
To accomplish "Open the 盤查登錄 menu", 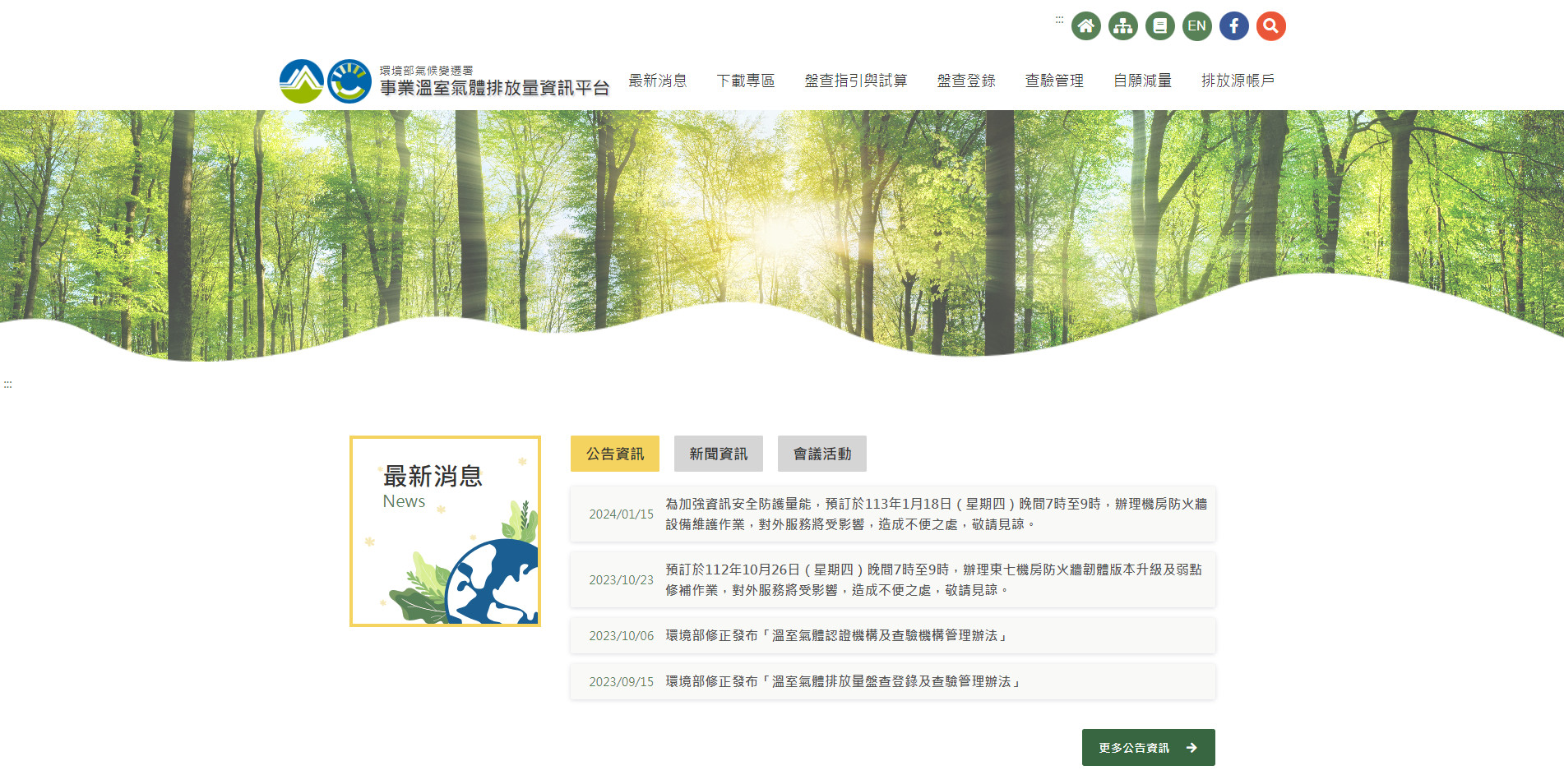I will coord(966,81).
